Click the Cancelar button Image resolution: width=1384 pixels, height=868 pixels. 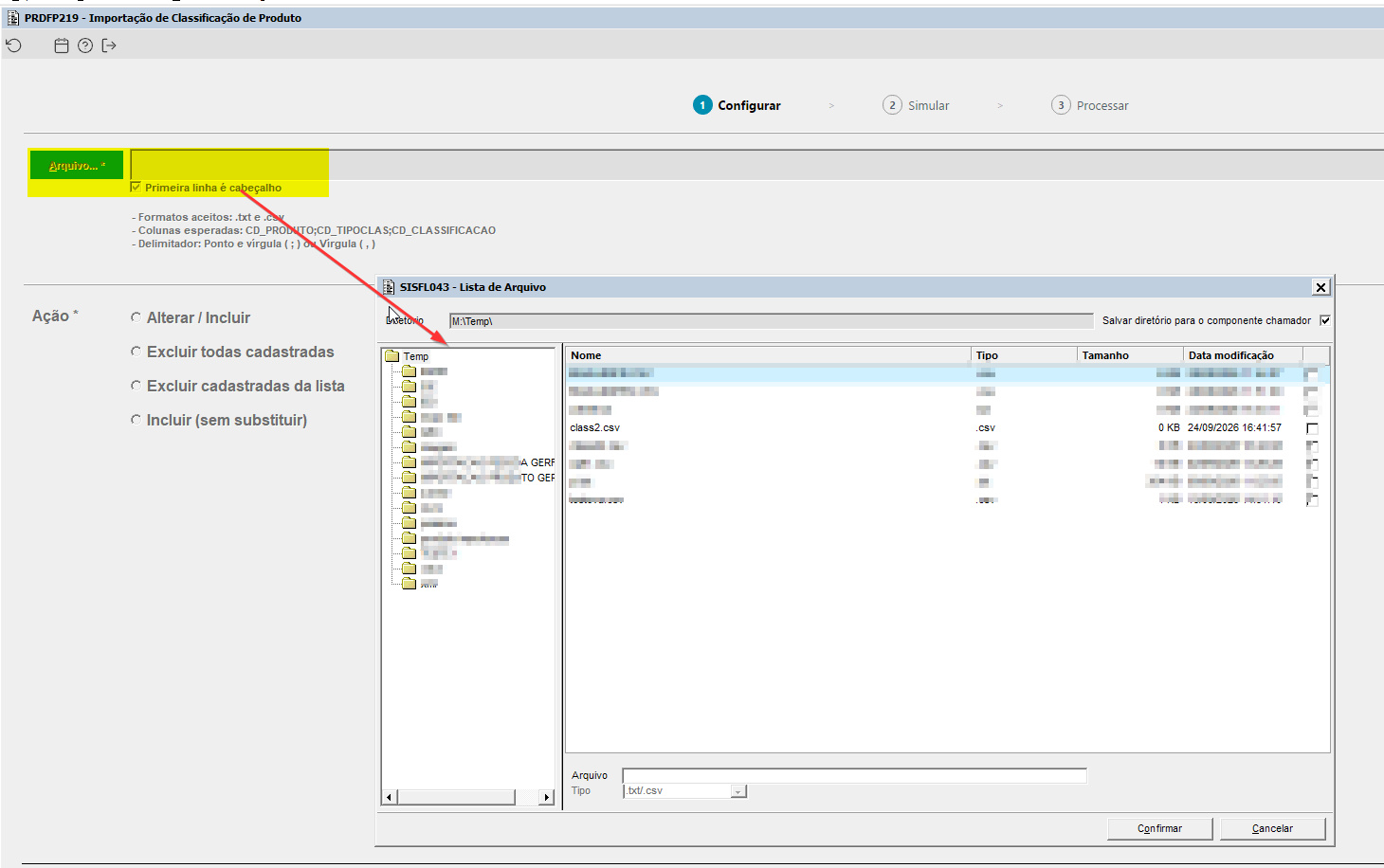(x=1272, y=828)
